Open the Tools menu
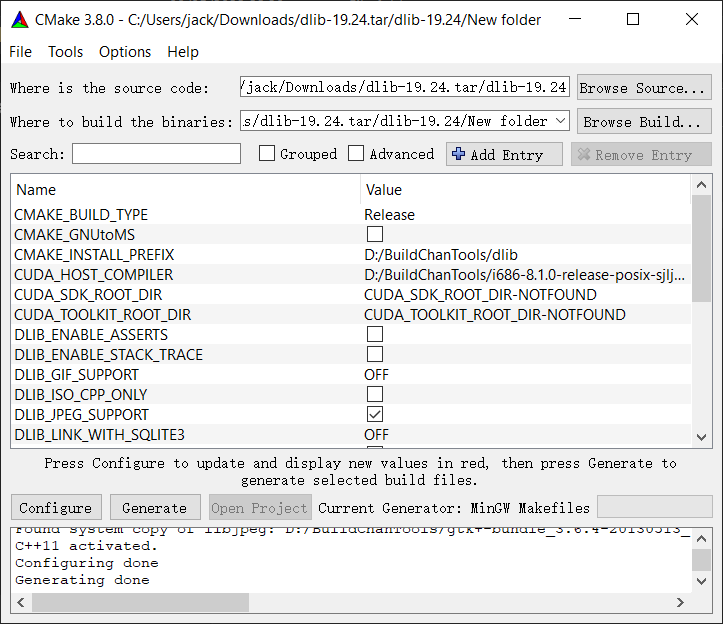Screen dimensions: 723x624 point(66,52)
